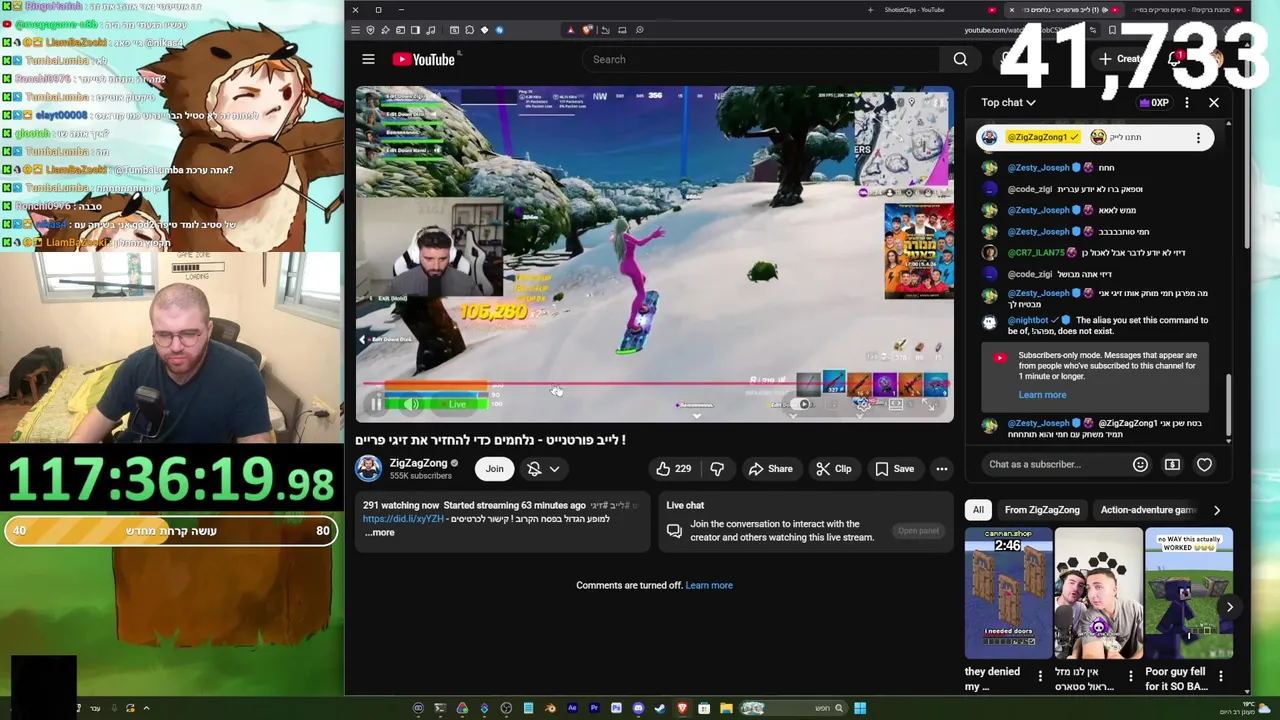Image resolution: width=1280 pixels, height=720 pixels.
Task: Enter fullscreen on the video player
Action: (x=929, y=404)
